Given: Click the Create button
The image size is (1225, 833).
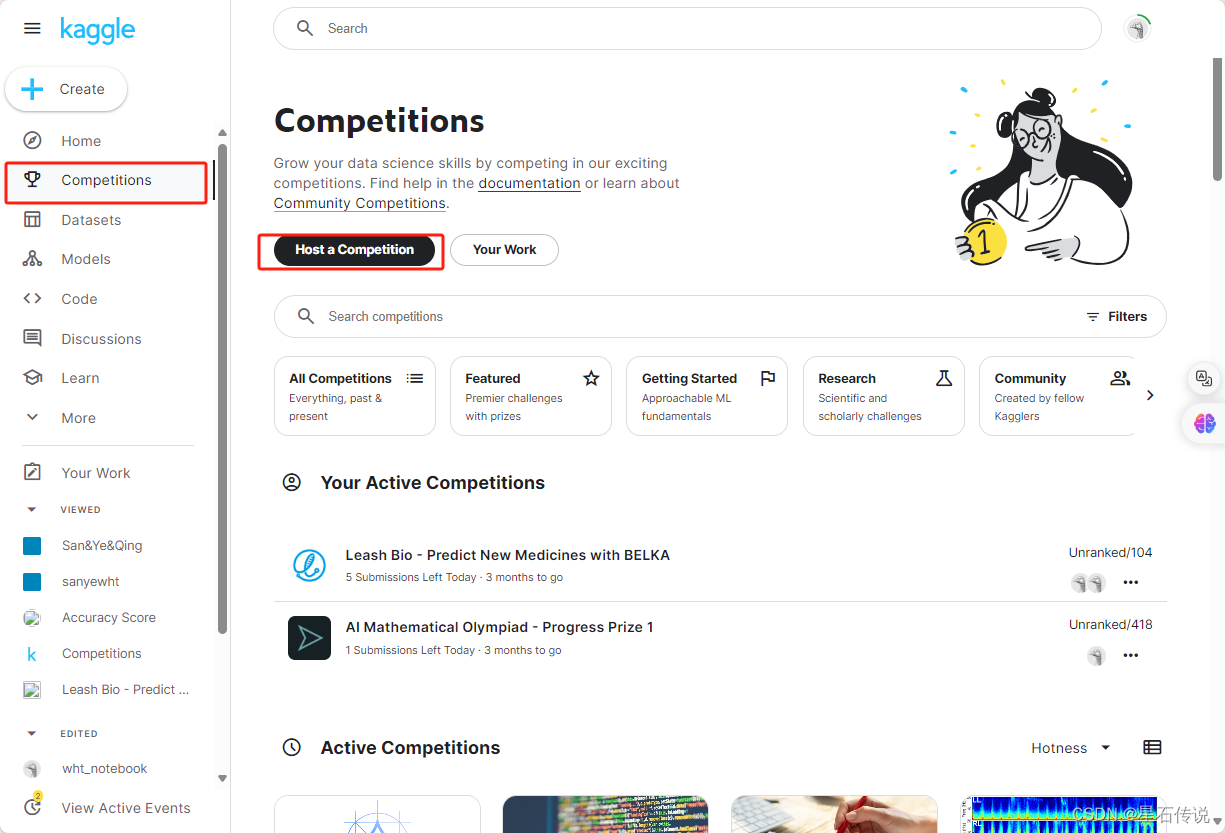Looking at the screenshot, I should click(x=66, y=89).
